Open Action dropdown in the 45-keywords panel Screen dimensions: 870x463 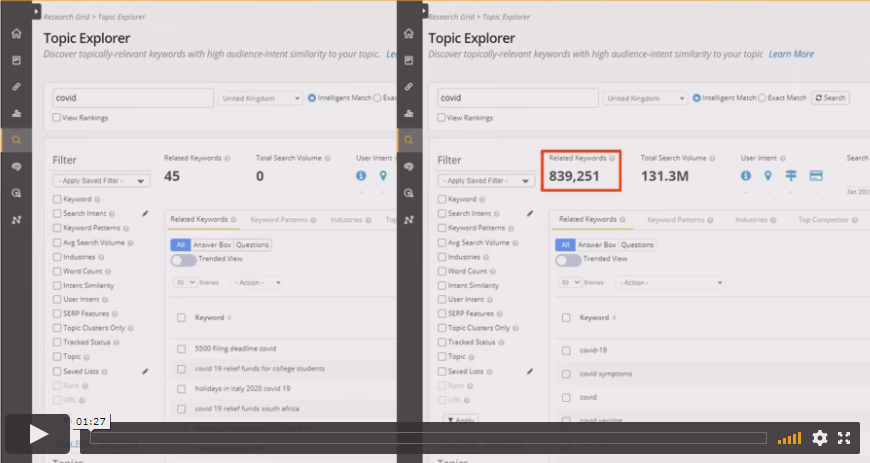[x=257, y=283]
